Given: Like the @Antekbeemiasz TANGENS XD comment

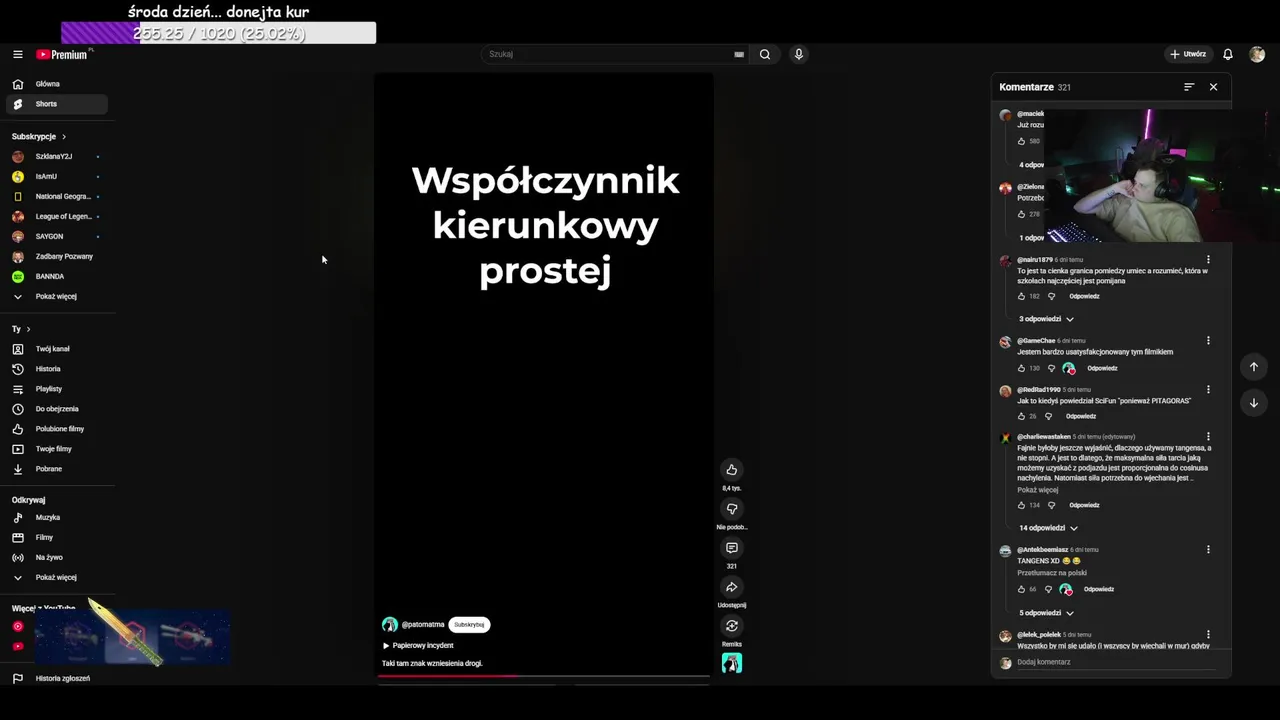Looking at the screenshot, I should coord(1021,589).
